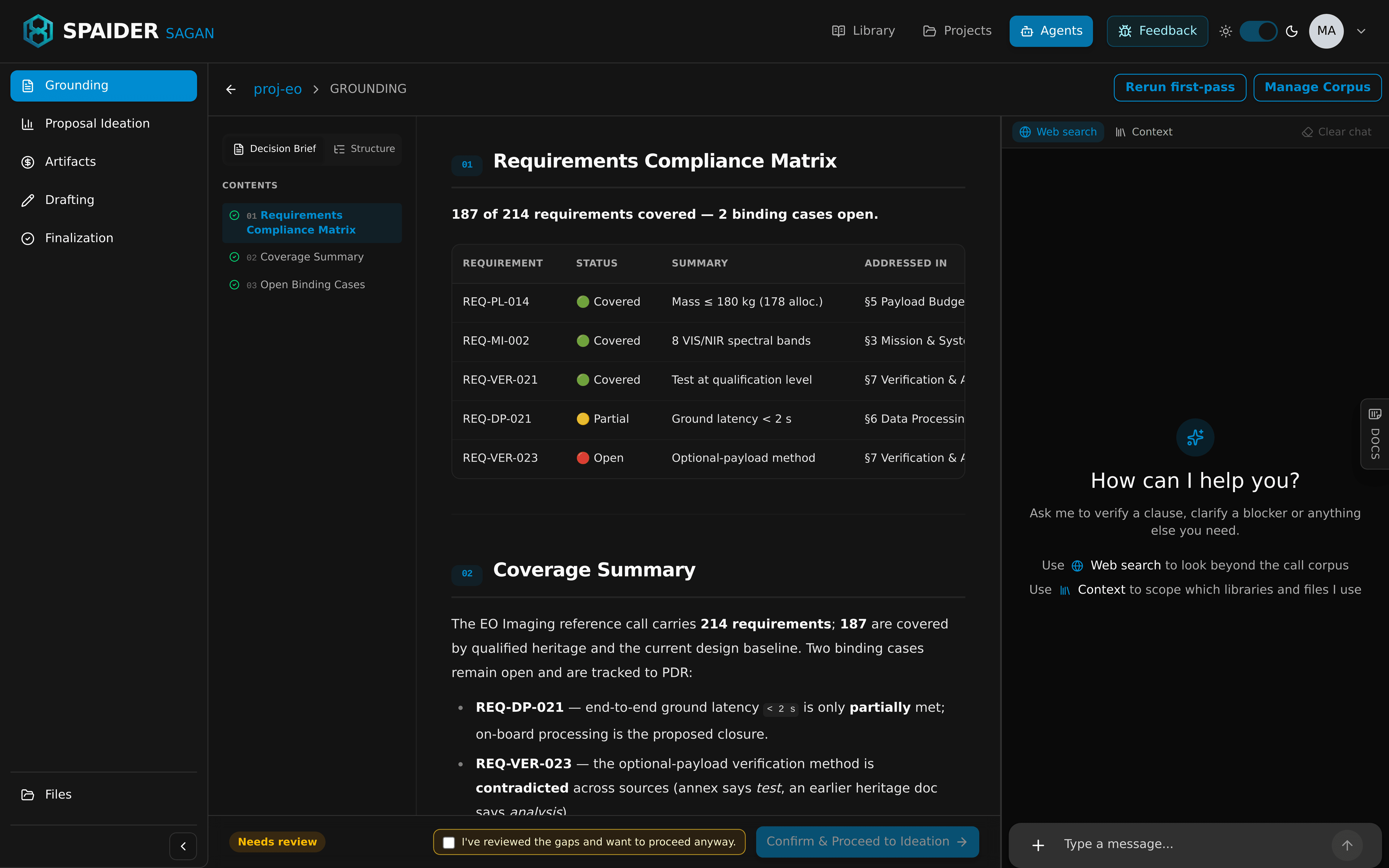Check the reviewed gaps proceed anyway checkbox

449,842
